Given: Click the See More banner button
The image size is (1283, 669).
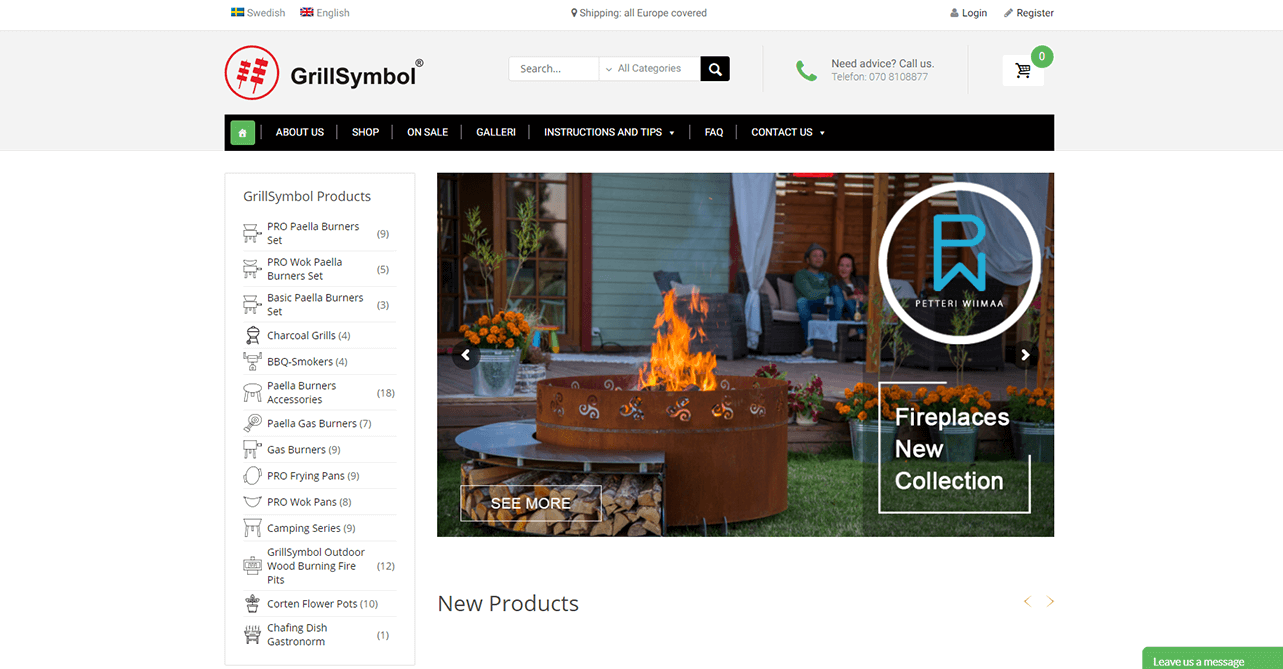Looking at the screenshot, I should click(x=531, y=503).
